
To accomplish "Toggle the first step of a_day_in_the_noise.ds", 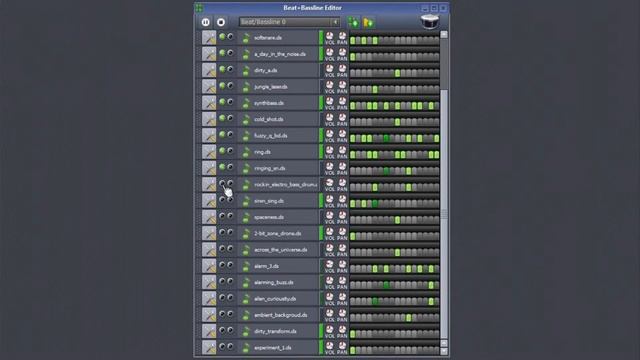I will coord(353,56).
